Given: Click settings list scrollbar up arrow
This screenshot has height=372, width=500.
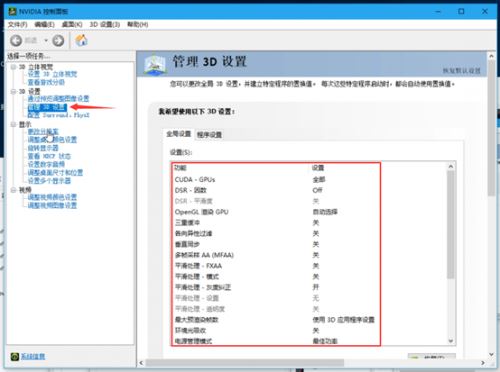Looking at the screenshot, I should [x=451, y=166].
